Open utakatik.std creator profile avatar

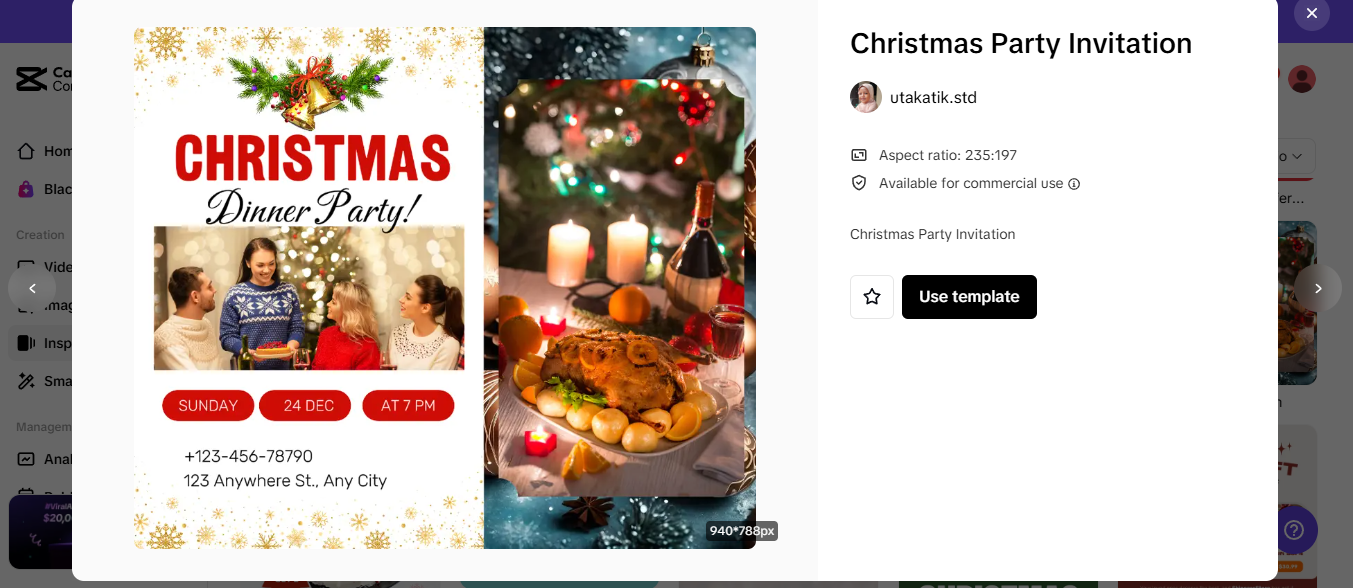point(866,97)
